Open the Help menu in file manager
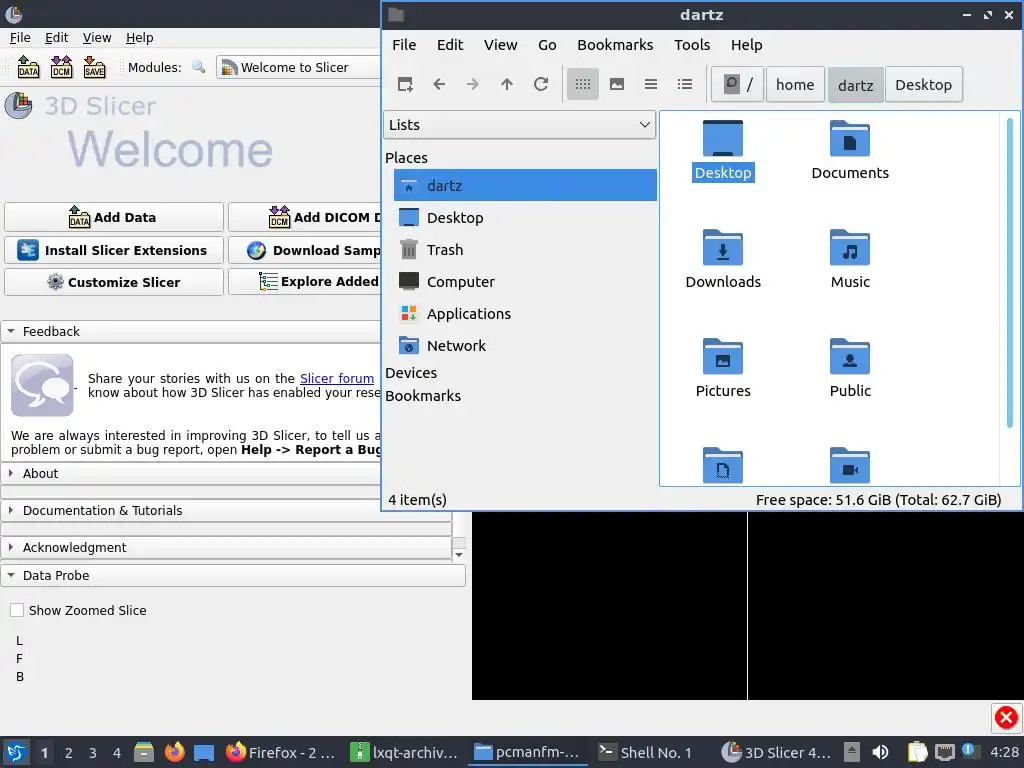 (746, 44)
